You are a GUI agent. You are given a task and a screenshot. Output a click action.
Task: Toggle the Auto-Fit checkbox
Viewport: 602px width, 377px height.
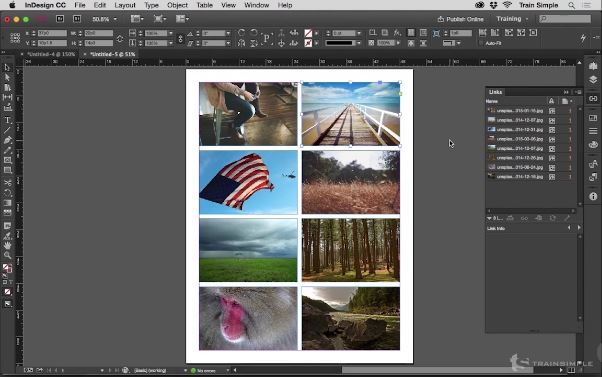(481, 43)
